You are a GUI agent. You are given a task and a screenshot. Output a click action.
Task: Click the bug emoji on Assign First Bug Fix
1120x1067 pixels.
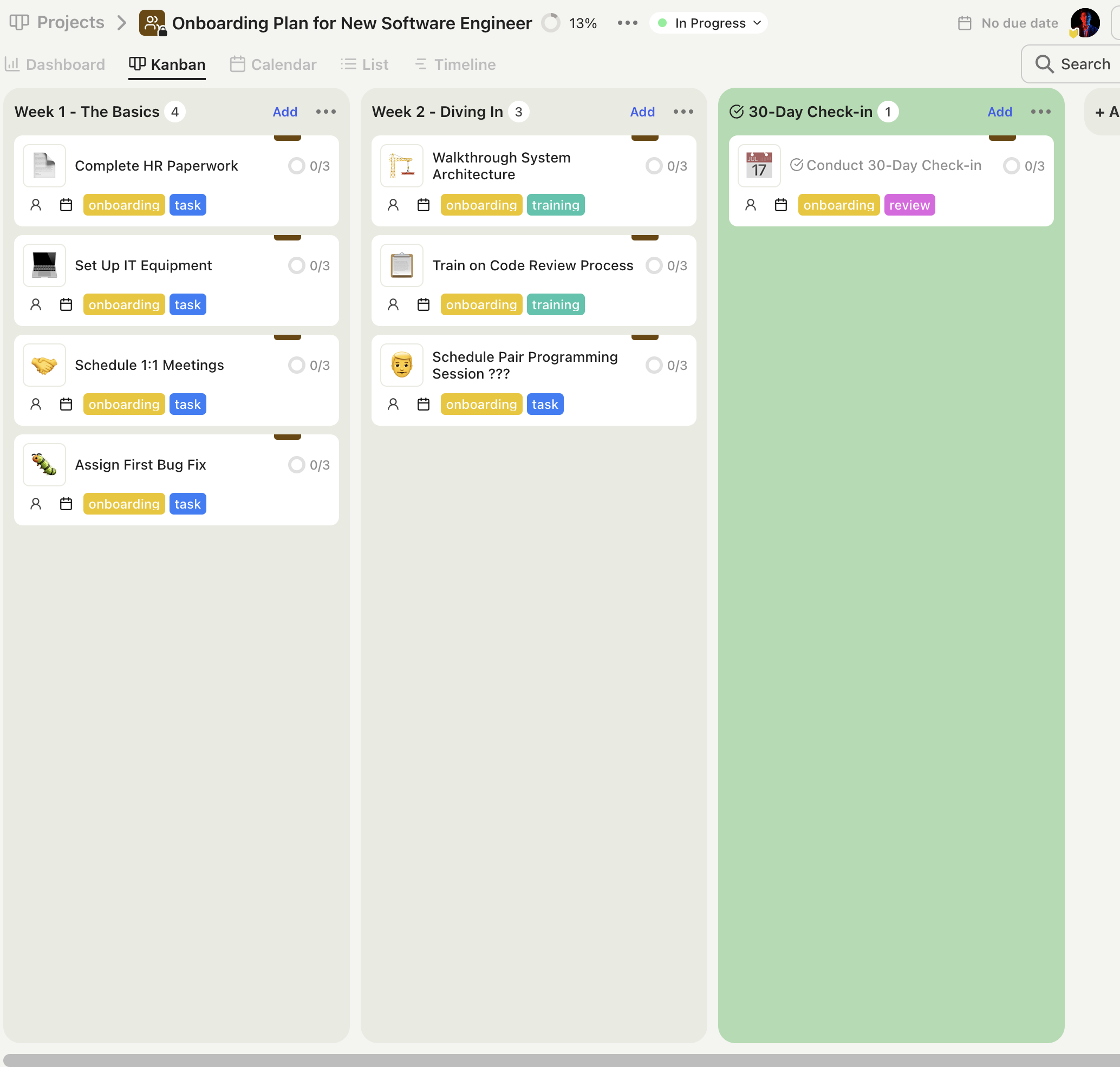(x=44, y=465)
